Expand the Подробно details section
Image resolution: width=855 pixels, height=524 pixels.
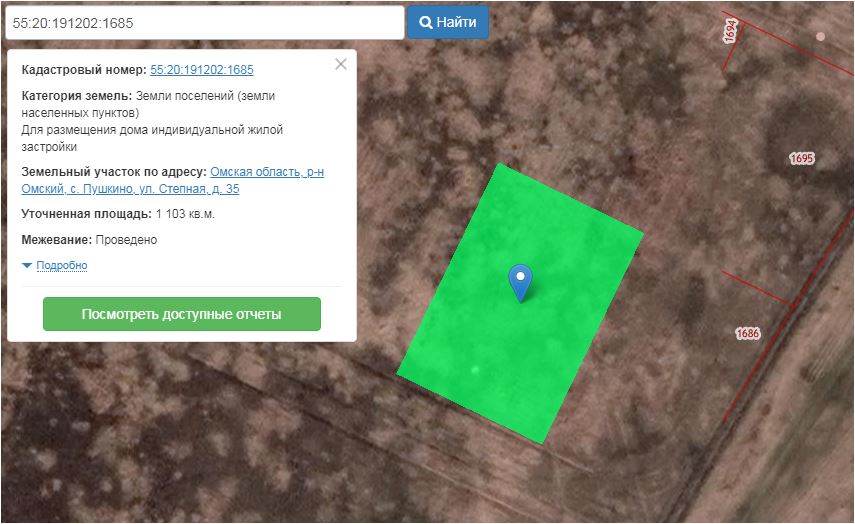[x=62, y=265]
